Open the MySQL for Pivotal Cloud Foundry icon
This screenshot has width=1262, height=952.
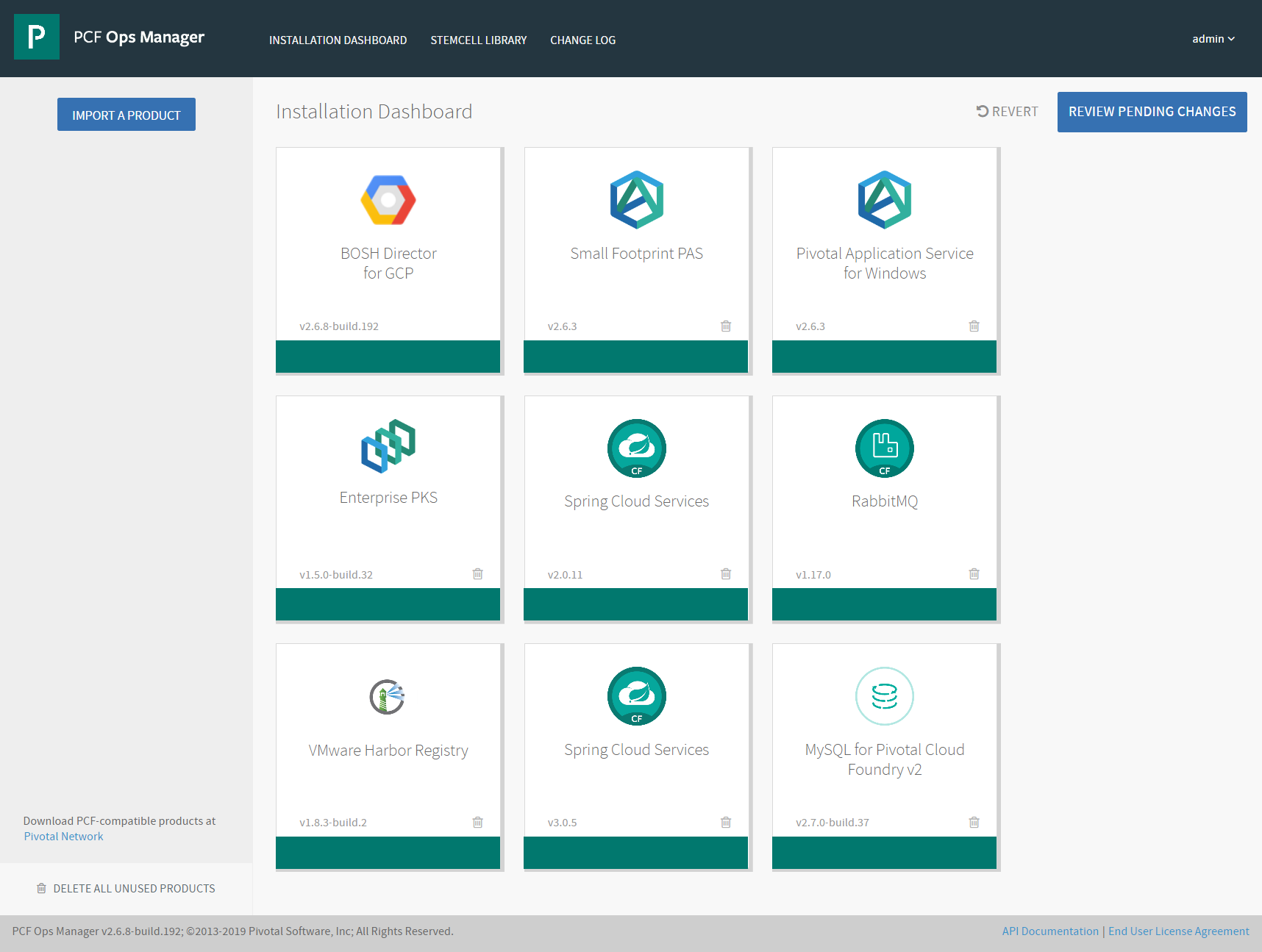(x=885, y=696)
